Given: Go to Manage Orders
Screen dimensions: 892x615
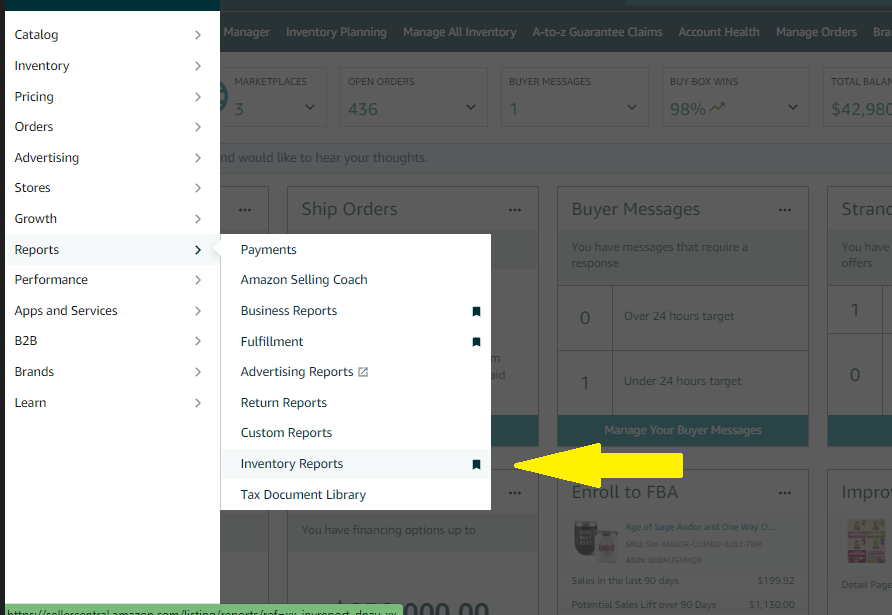Looking at the screenshot, I should click(816, 32).
